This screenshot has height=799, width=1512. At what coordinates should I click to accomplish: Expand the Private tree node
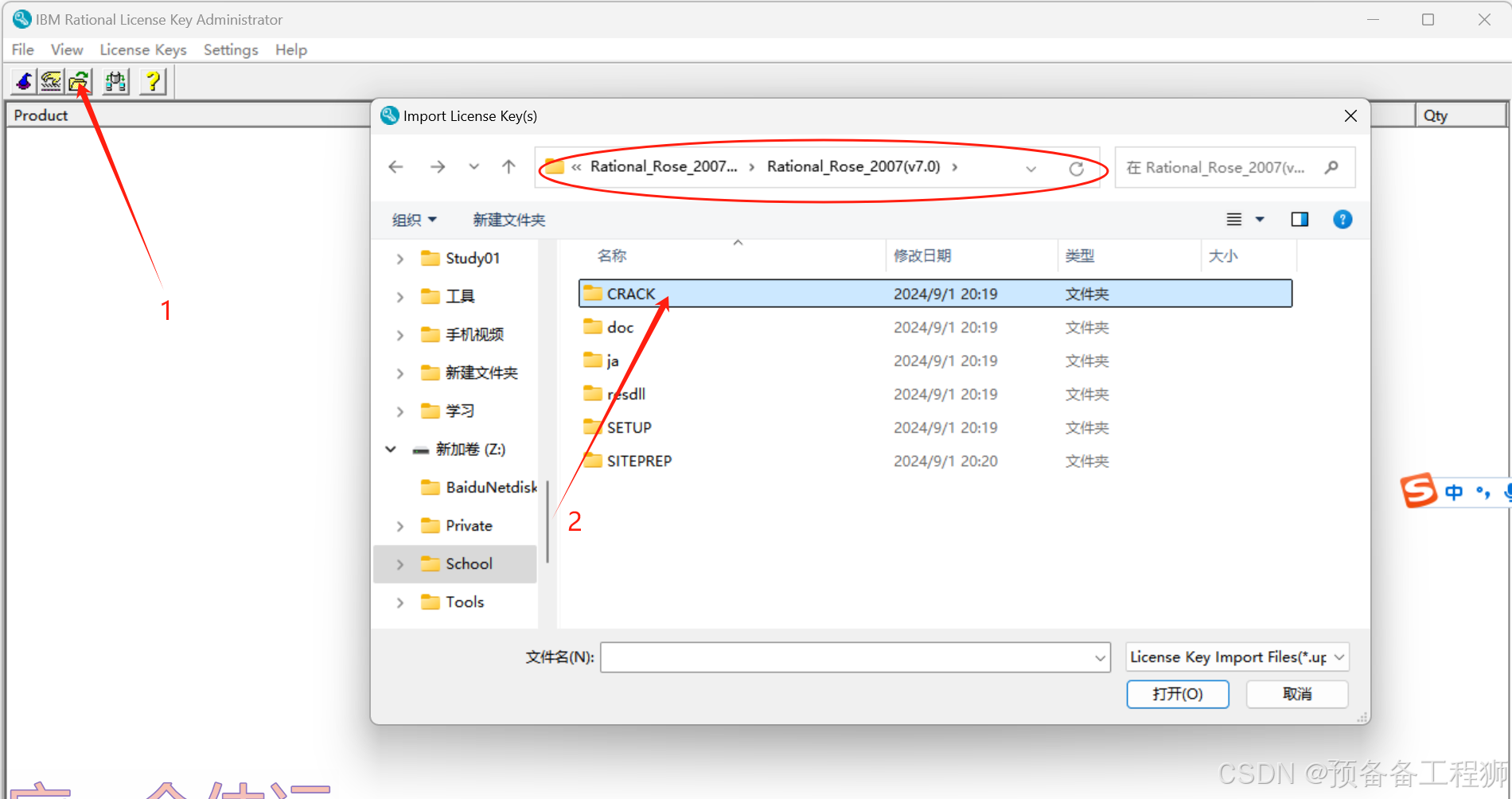click(400, 526)
